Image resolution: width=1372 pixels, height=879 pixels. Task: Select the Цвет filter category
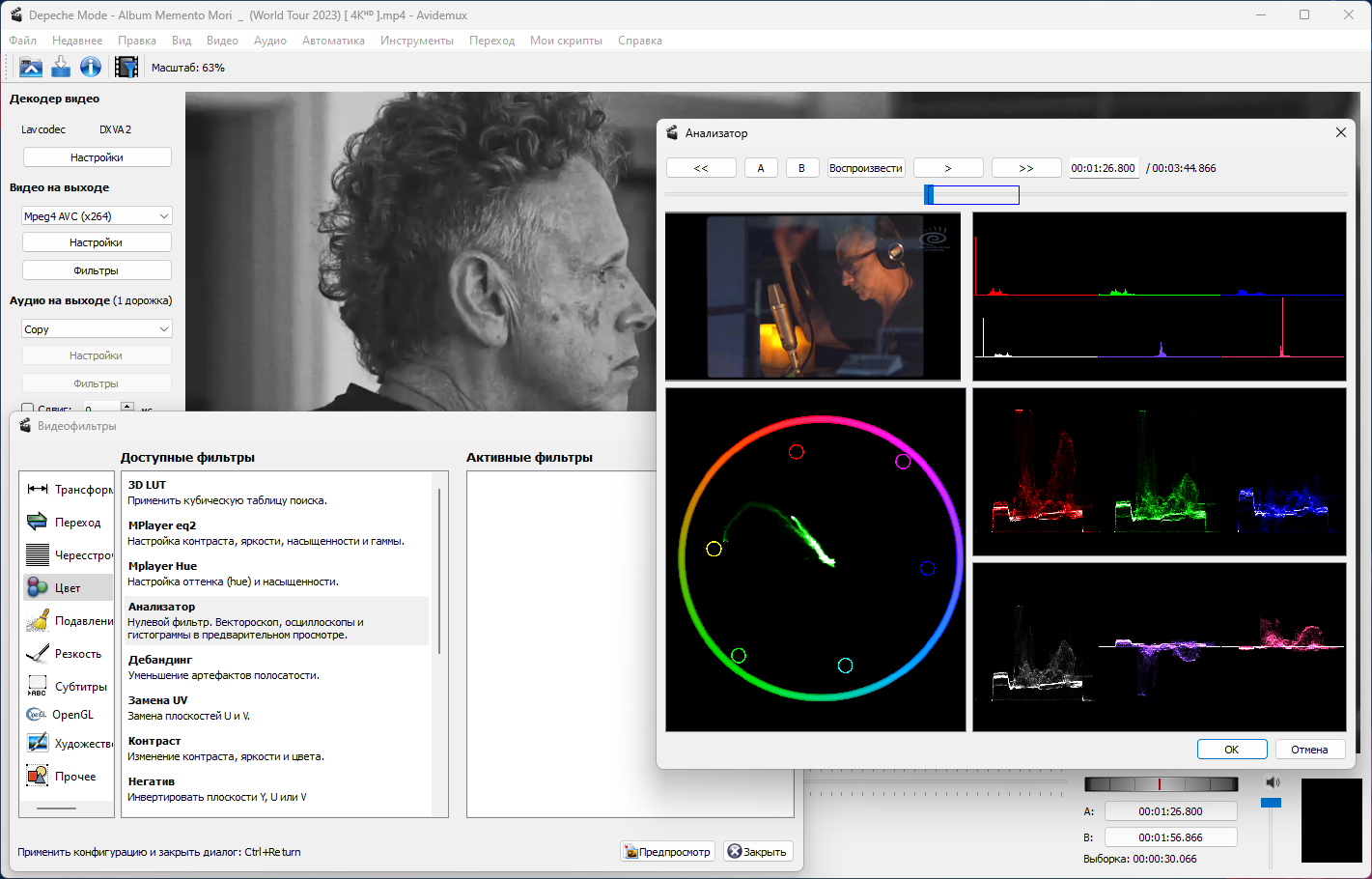click(x=67, y=587)
